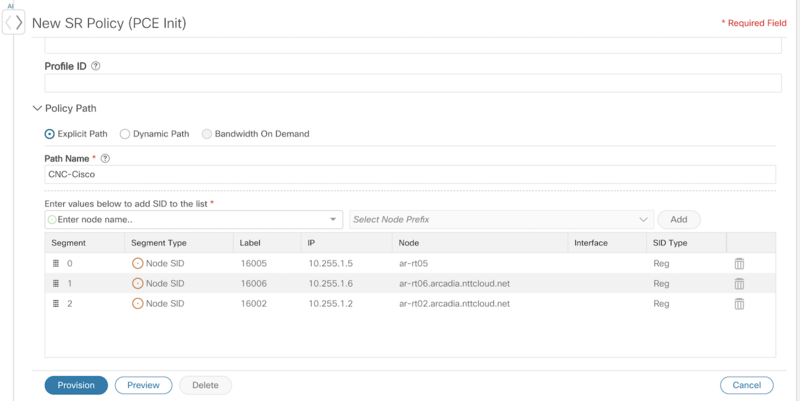The width and height of the screenshot is (800, 401).
Task: Grab the drag handle icon of segment 0
Action: (56, 264)
